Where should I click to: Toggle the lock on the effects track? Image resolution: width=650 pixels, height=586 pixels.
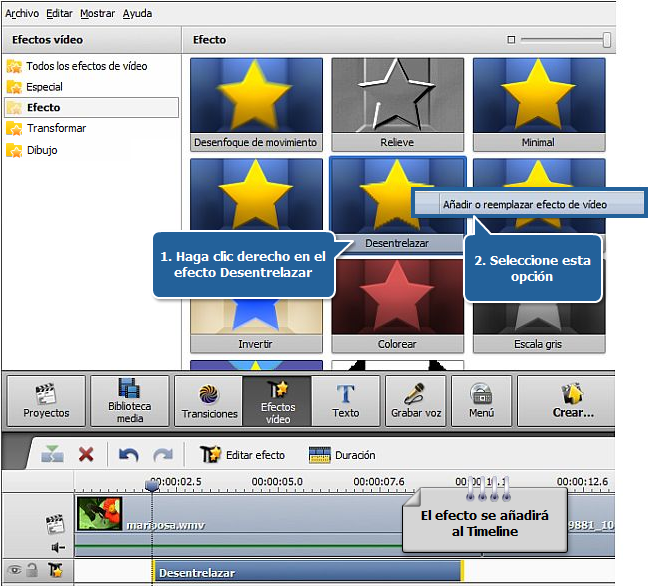pyautogui.click(x=32, y=571)
